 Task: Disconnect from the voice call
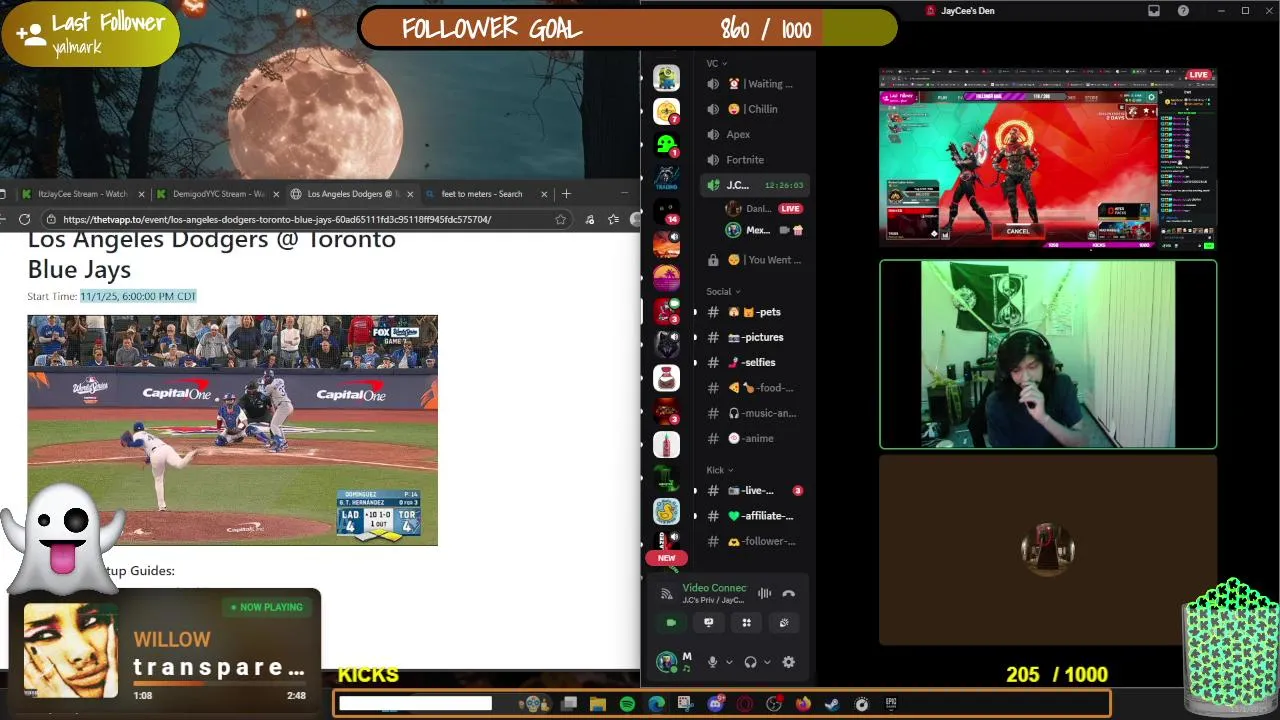789,594
